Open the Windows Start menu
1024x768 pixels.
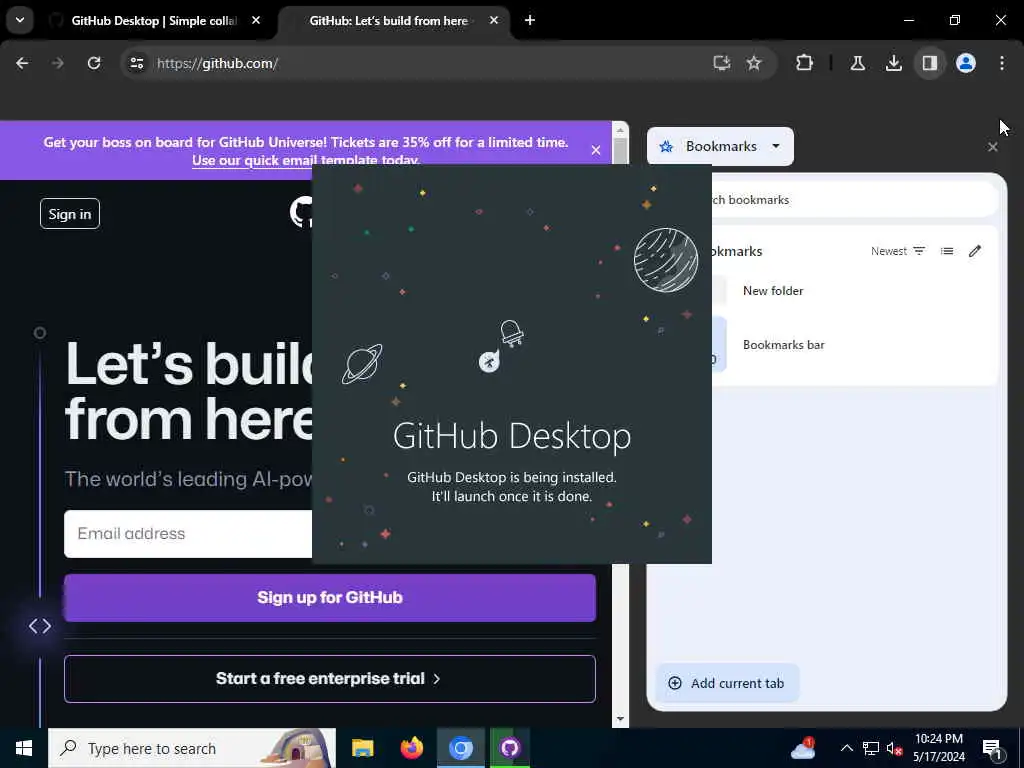point(24,748)
